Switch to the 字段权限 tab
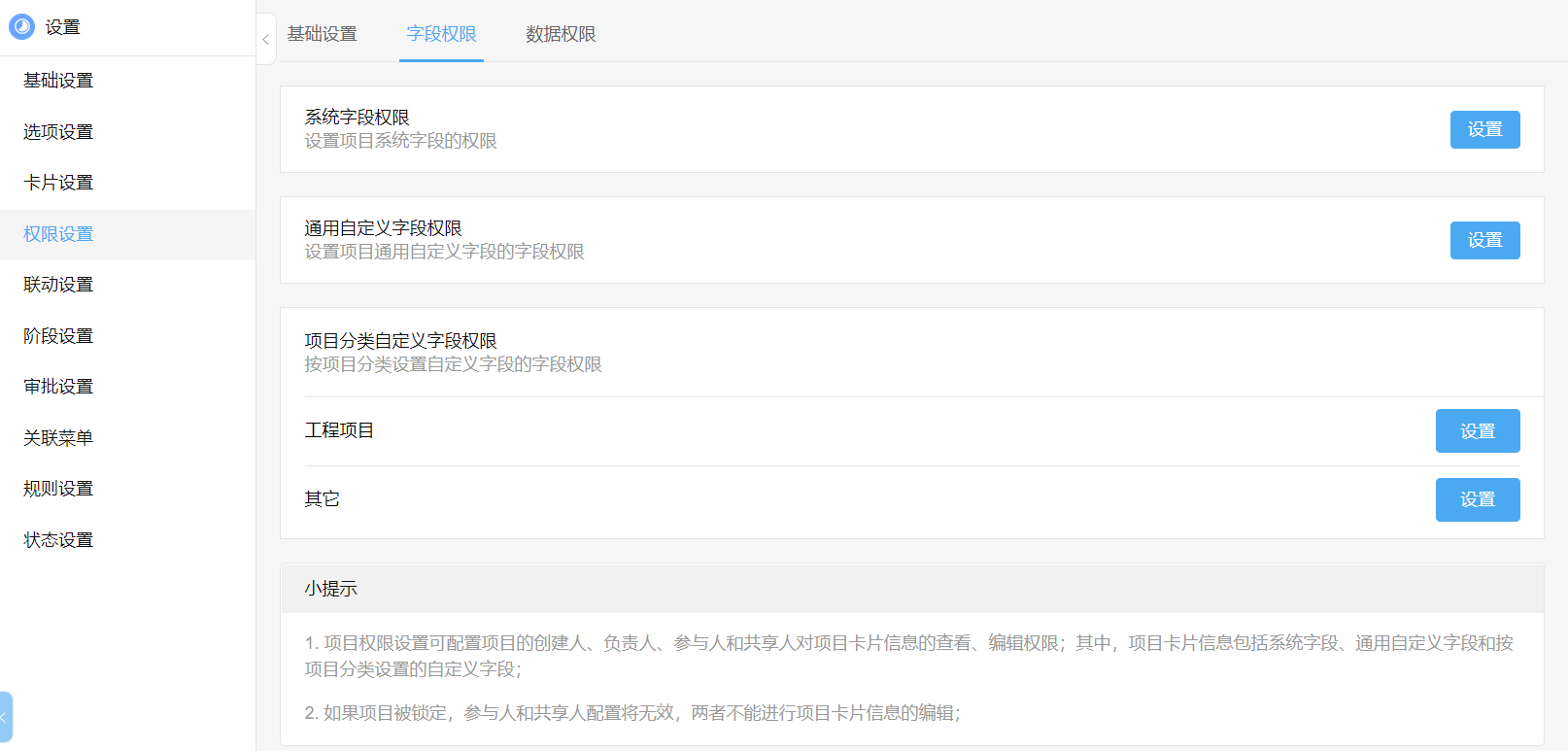 click(x=441, y=34)
